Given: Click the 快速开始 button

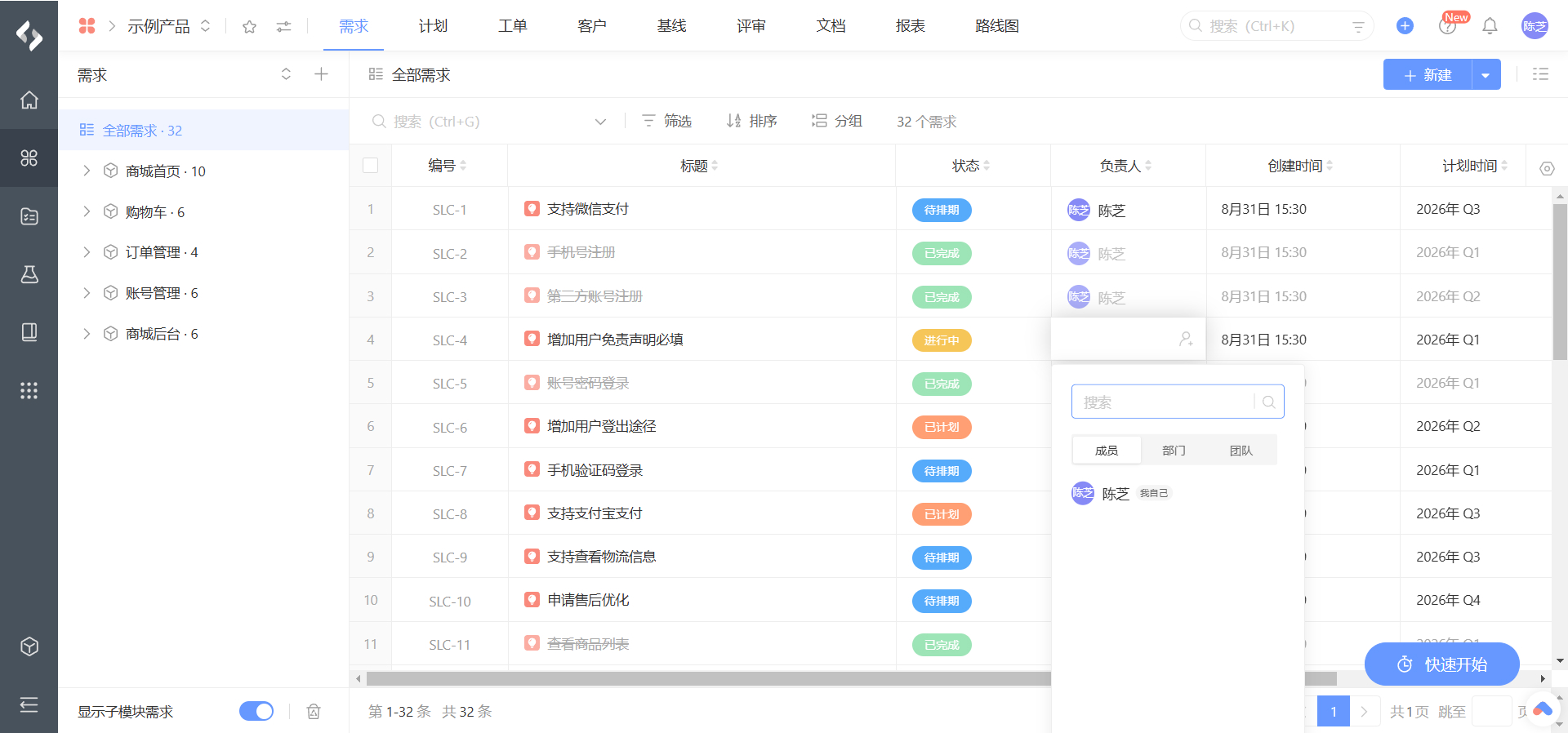Looking at the screenshot, I should 1442,664.
